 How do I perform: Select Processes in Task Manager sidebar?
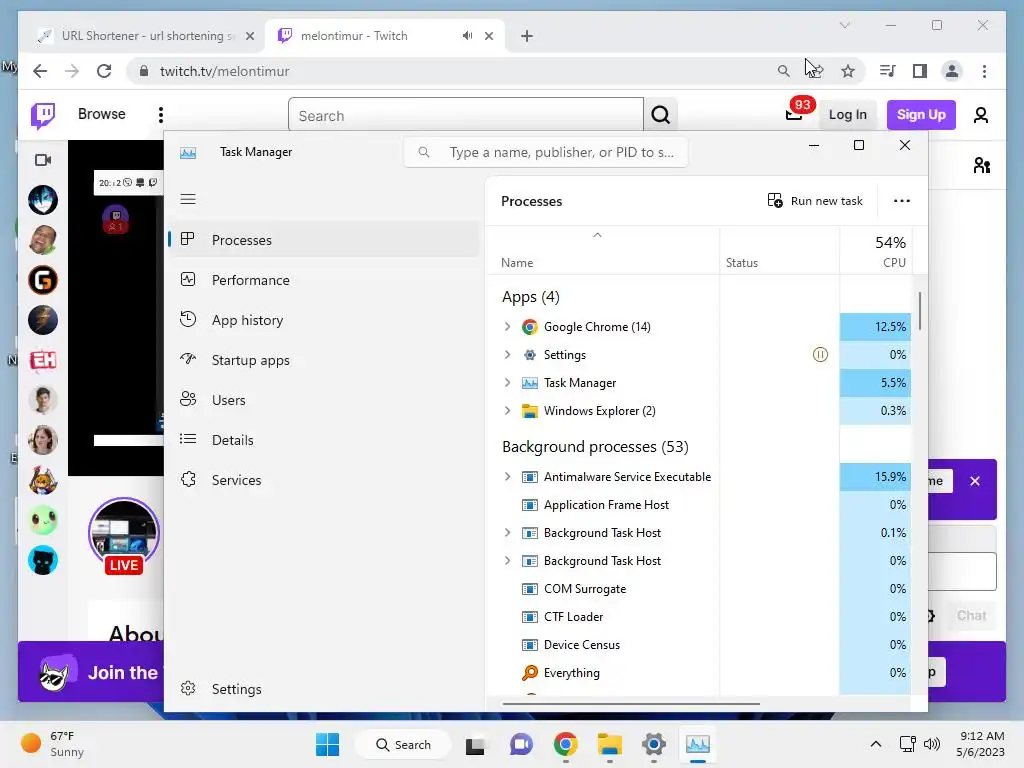(325, 240)
